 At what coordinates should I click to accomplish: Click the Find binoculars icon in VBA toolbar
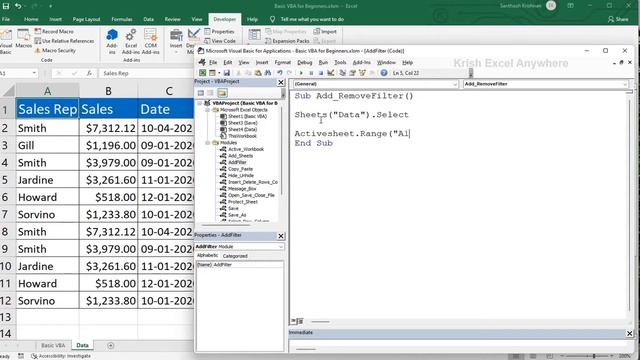click(x=268, y=73)
